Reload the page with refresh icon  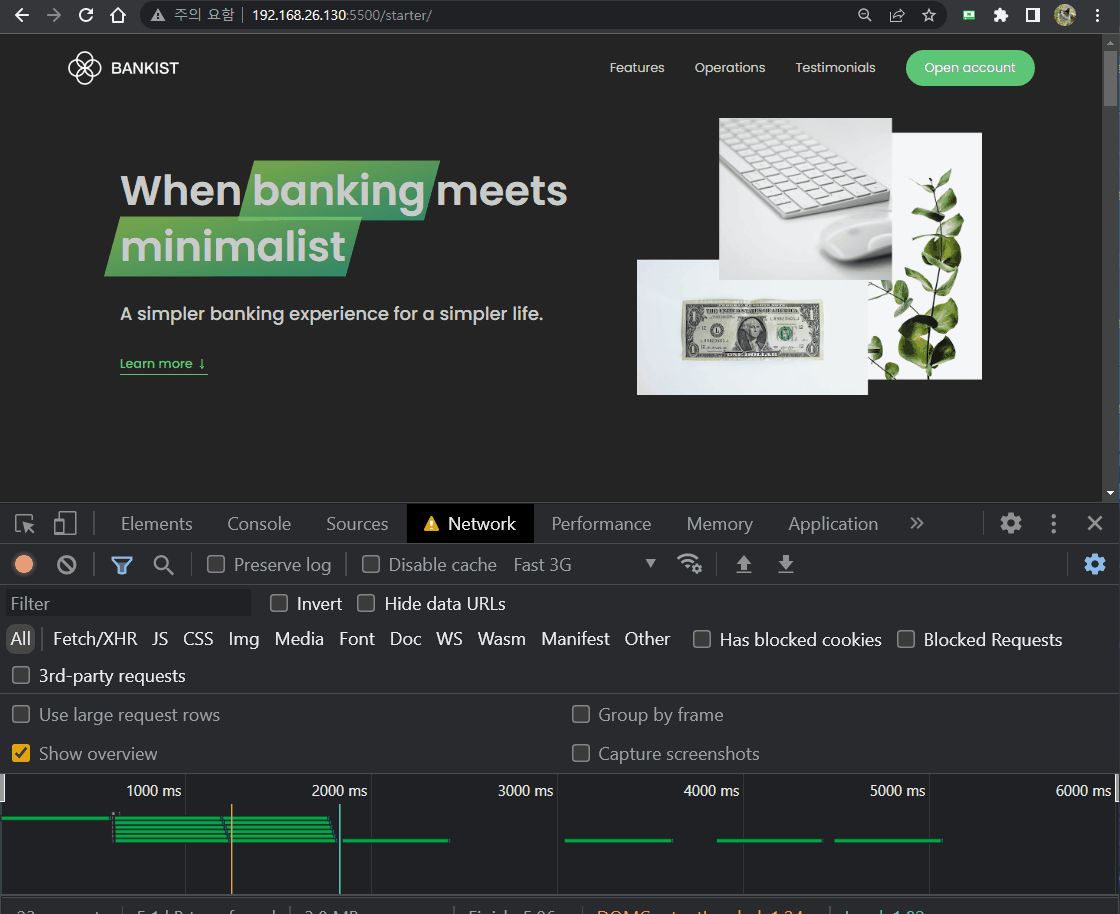[x=86, y=15]
